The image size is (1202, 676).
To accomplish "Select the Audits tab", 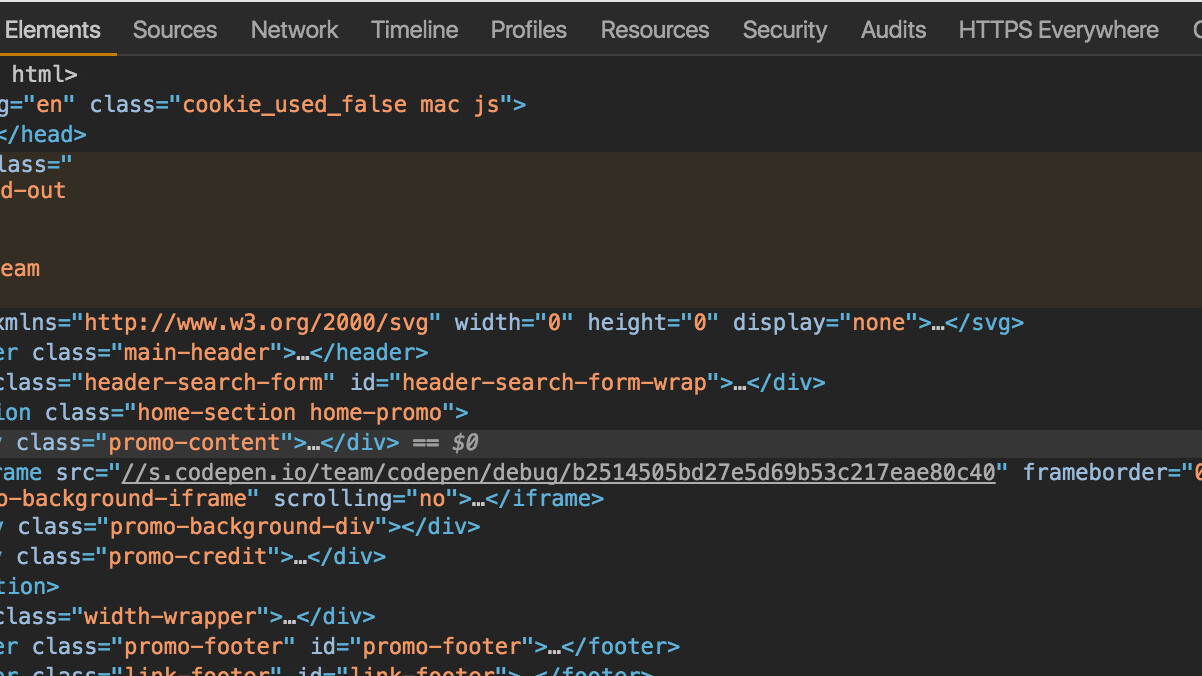I will pyautogui.click(x=893, y=30).
